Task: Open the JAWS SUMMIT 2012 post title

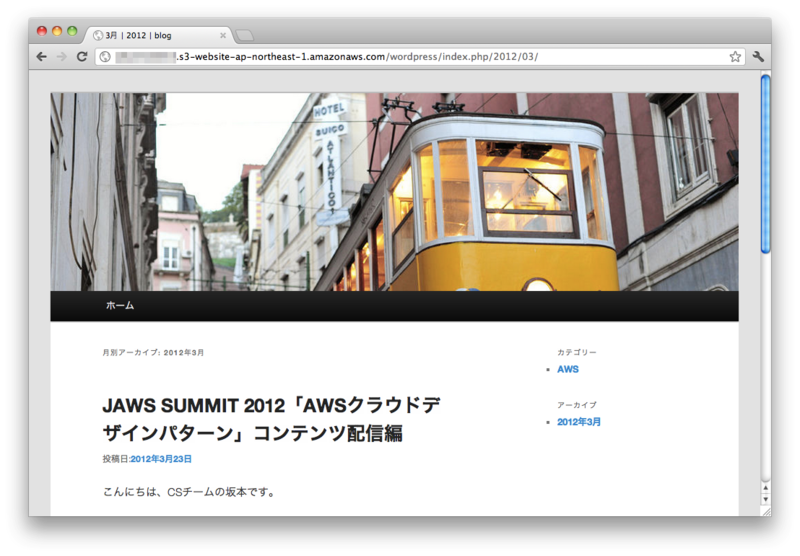Action: 271,419
